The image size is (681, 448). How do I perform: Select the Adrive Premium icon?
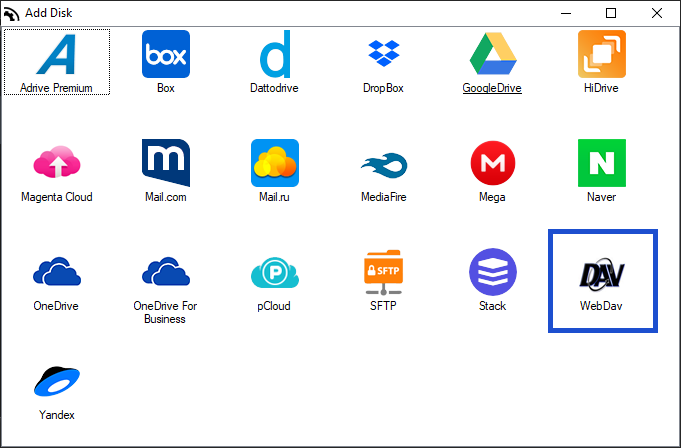(x=56, y=54)
